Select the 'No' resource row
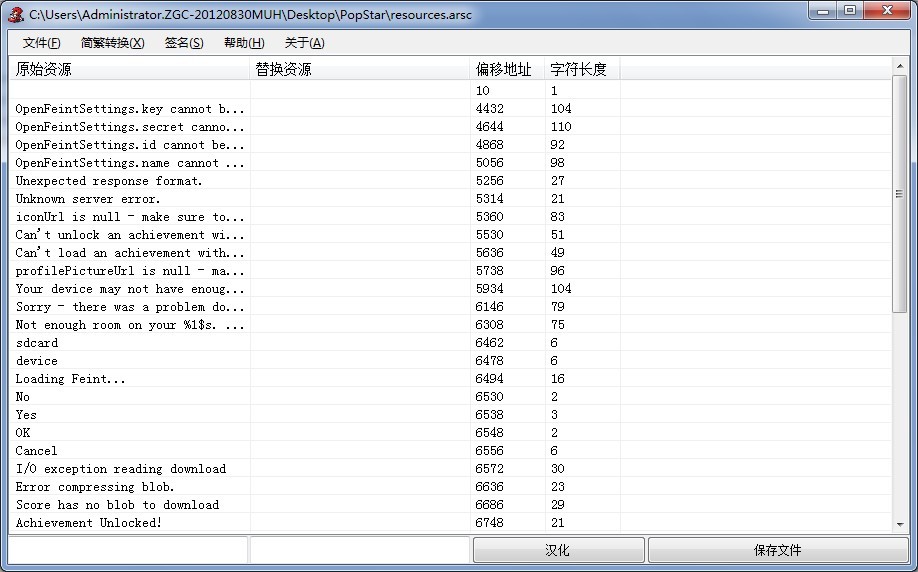The image size is (918, 572). click(450, 396)
